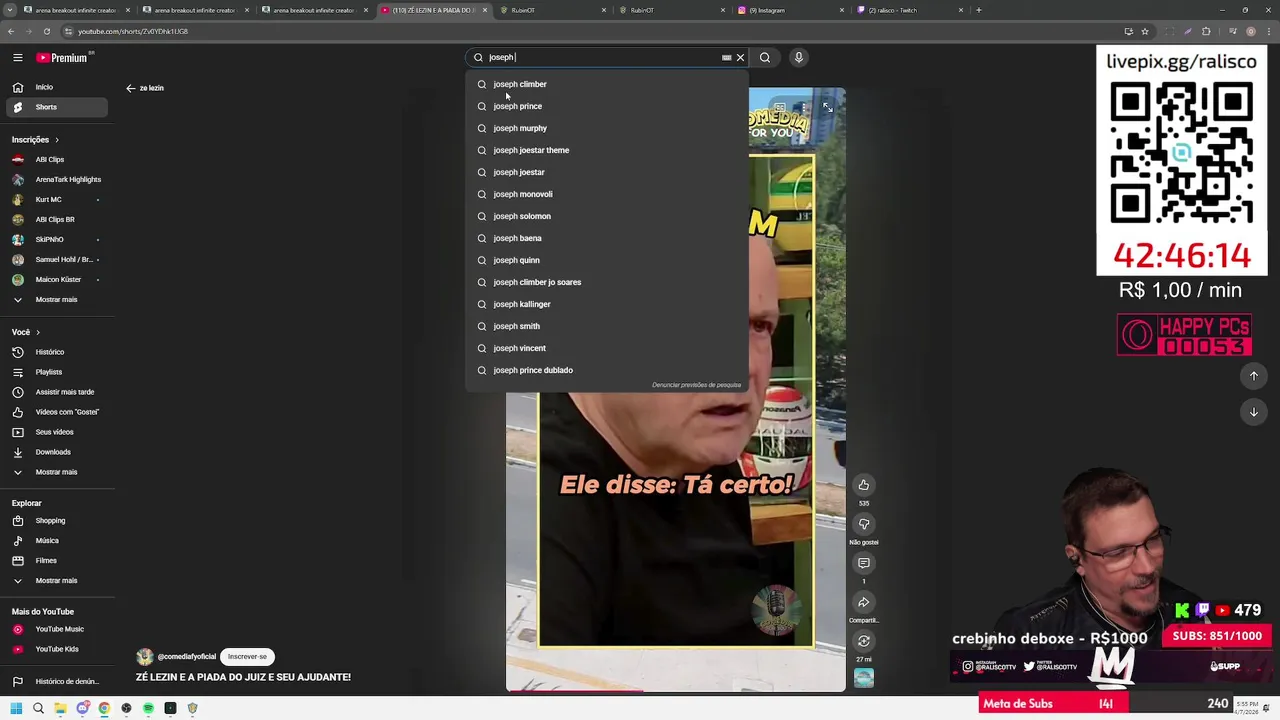The image size is (1280, 720).
Task: Expand the Inscrições section
Action: (x=36, y=140)
